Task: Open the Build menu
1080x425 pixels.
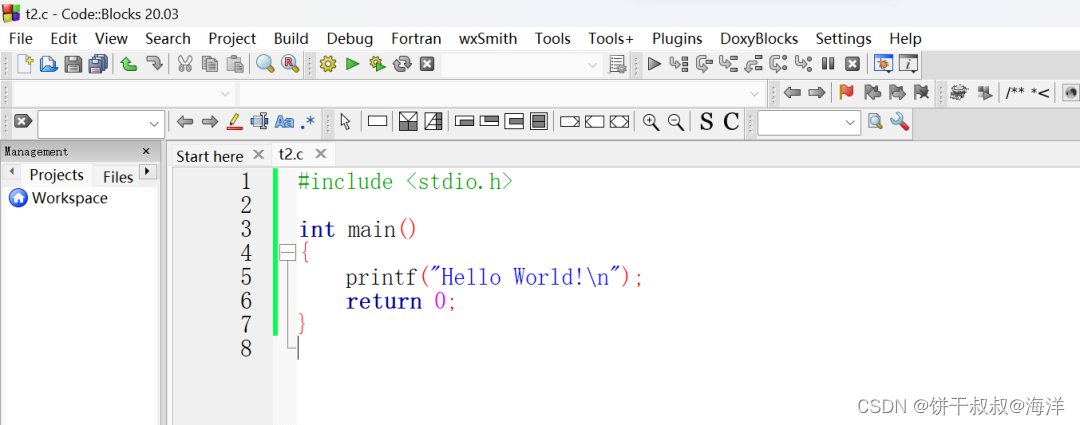Action: point(291,39)
